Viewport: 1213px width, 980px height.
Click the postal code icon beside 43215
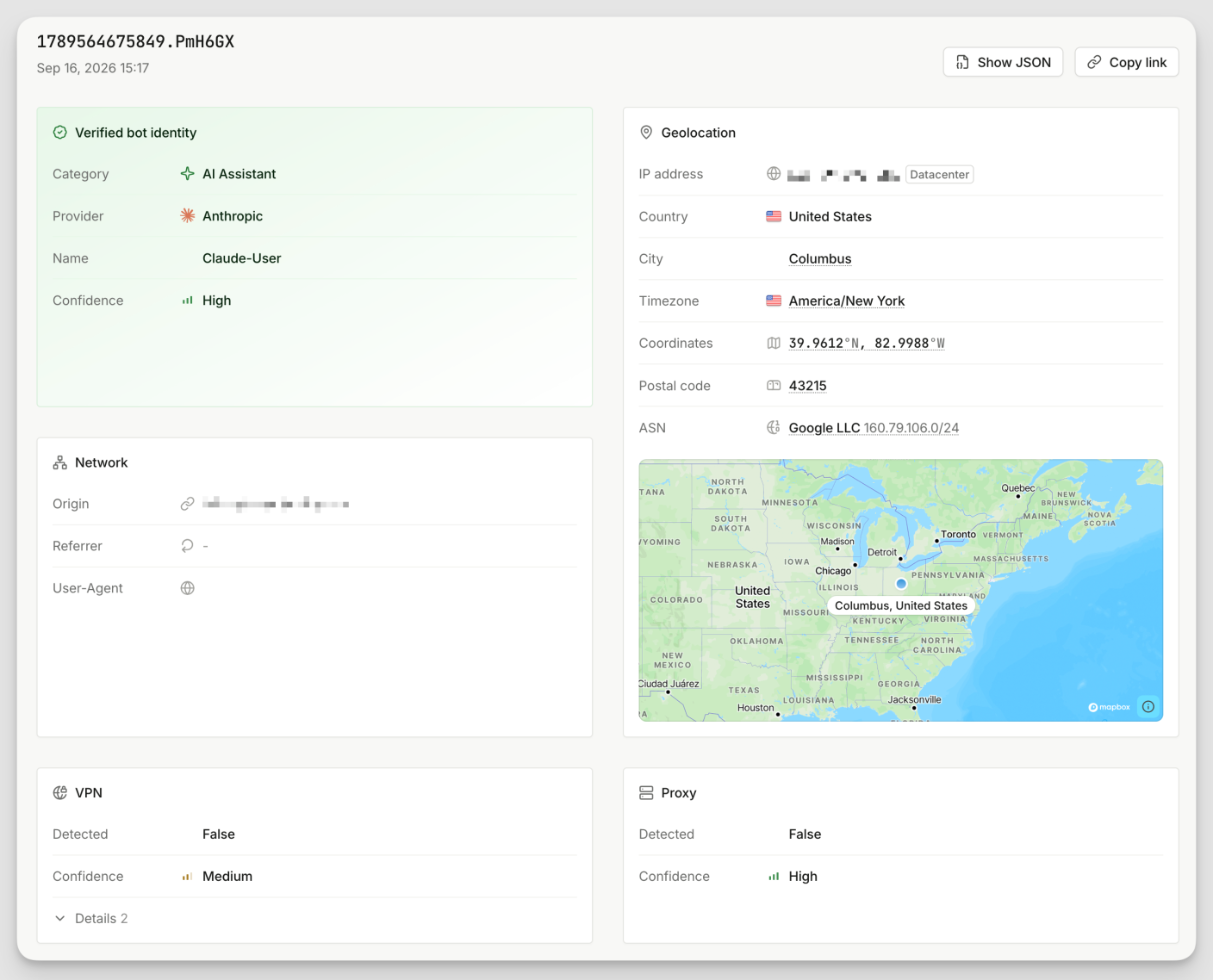coord(773,385)
